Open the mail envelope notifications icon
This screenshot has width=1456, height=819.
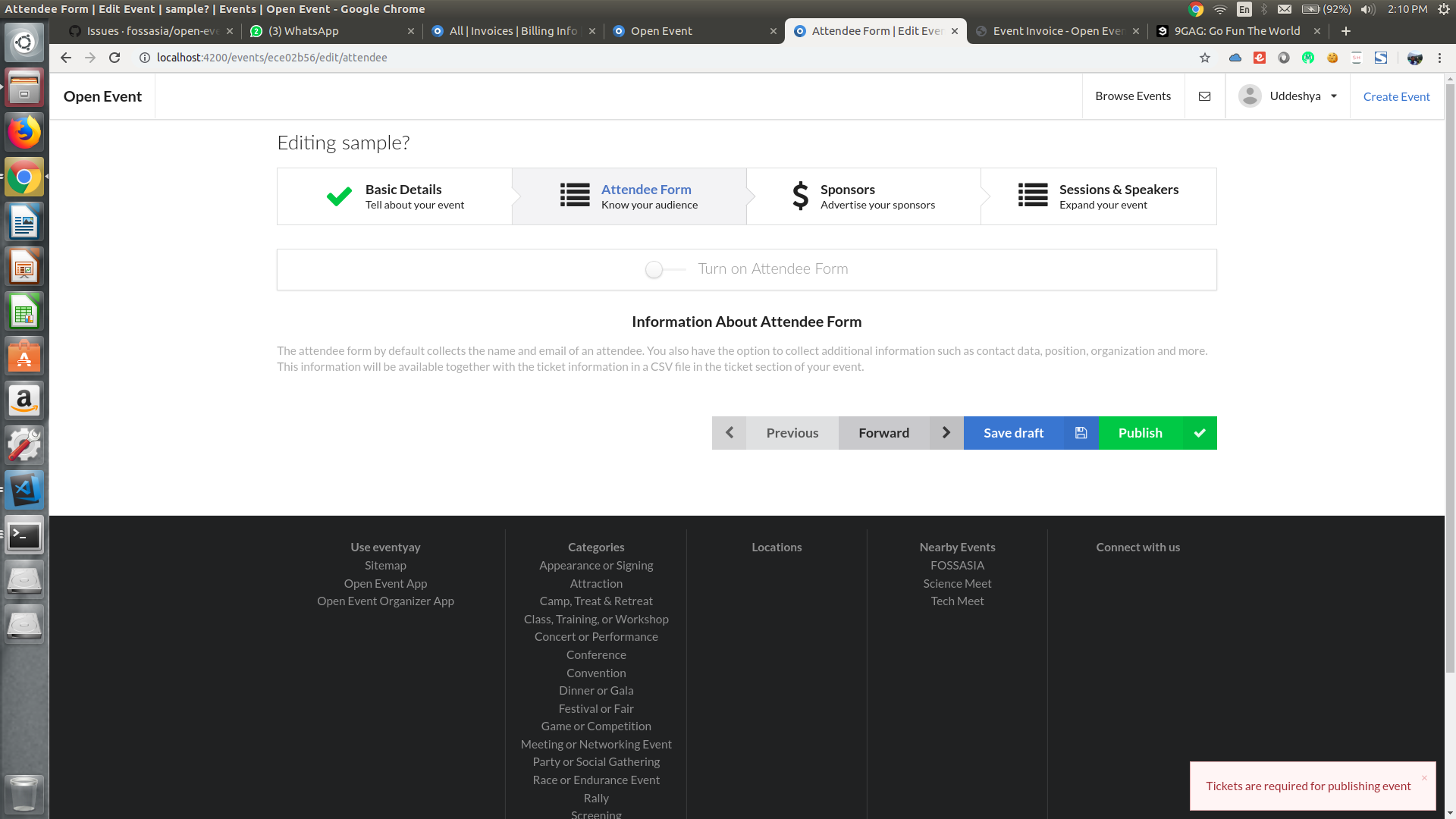coord(1204,96)
